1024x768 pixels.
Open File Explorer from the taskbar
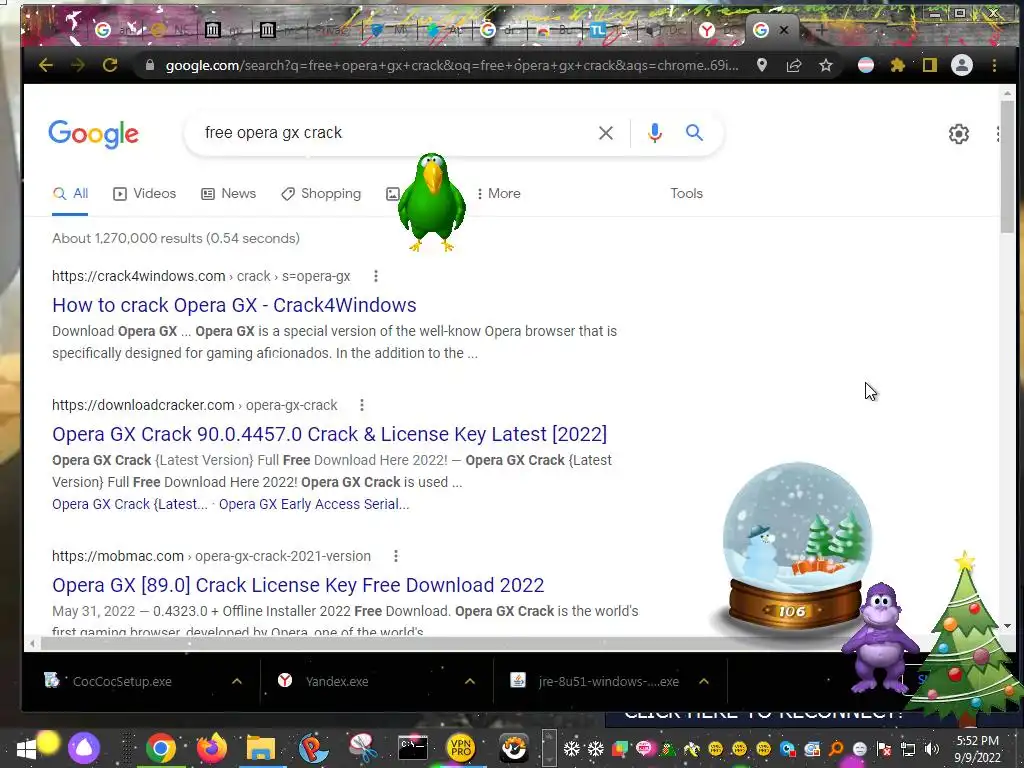(260, 748)
